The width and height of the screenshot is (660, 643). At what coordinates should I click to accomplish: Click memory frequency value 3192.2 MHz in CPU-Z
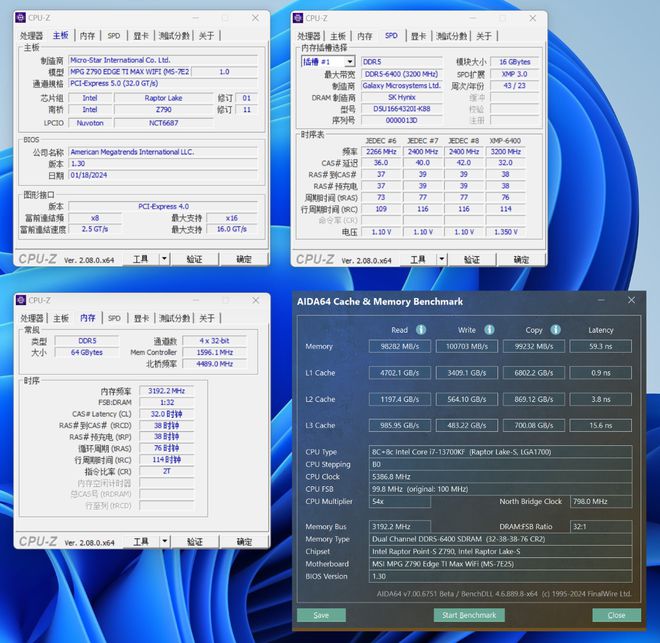(167, 391)
